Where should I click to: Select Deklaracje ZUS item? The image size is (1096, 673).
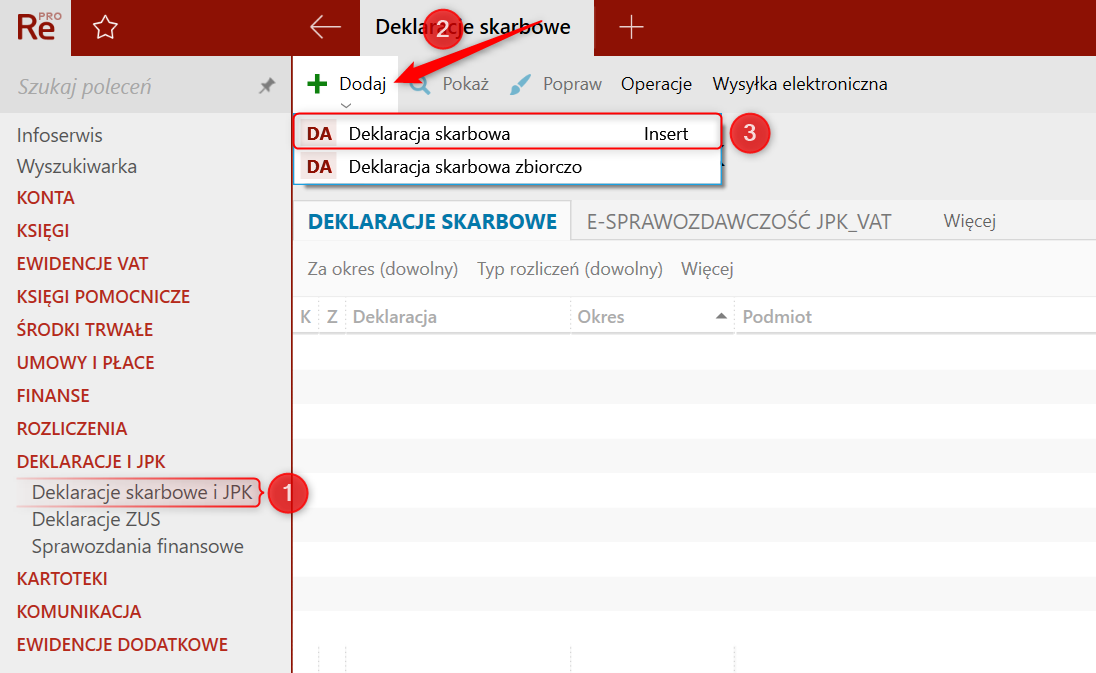(96, 519)
